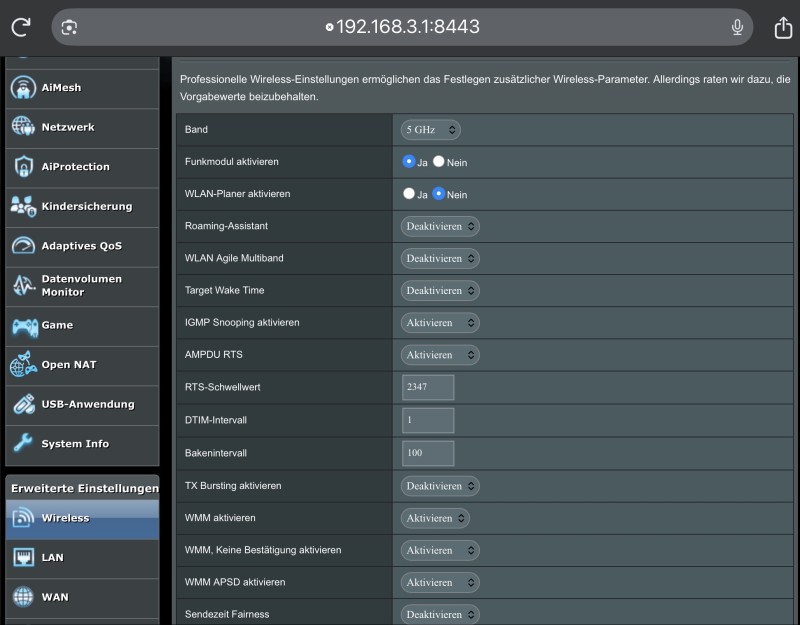Open the Datenvolumen Monitor page
Viewport: 800px width, 625px height.
click(81, 286)
